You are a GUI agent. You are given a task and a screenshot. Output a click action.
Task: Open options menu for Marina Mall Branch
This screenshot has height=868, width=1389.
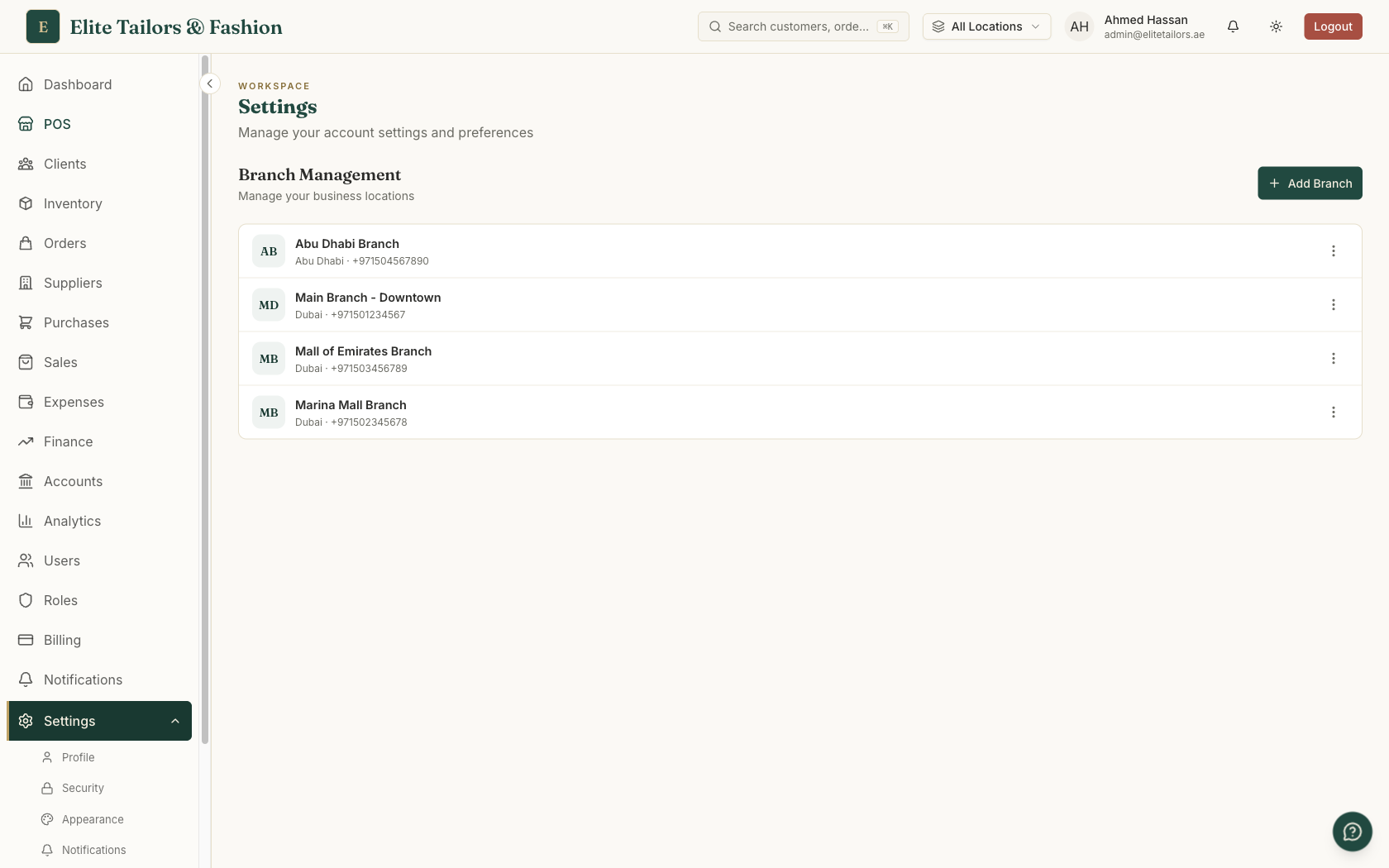1333,413
